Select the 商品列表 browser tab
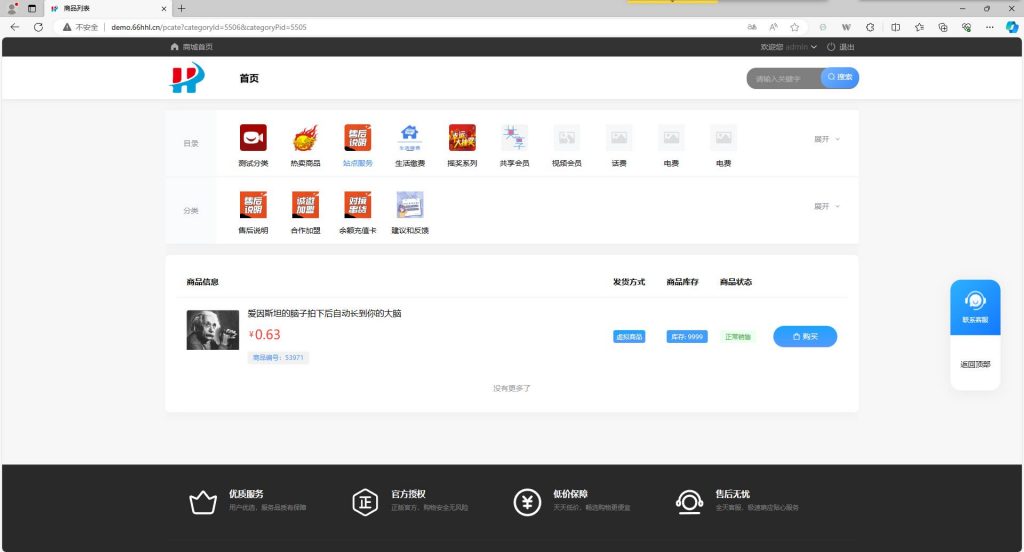This screenshot has height=552, width=1024. (108, 8)
